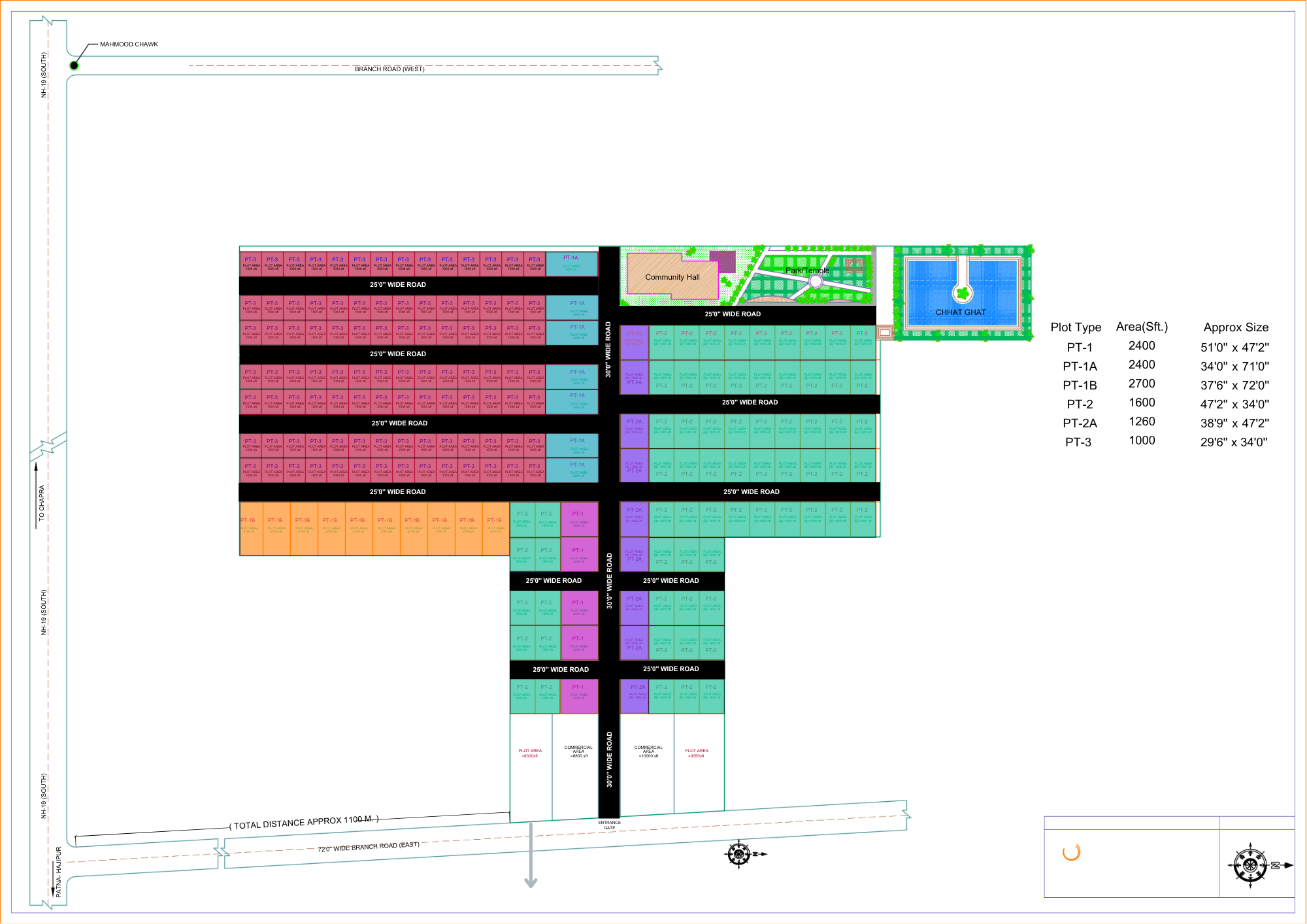Click the Area(Sft.) column header
Viewport: 1307px width, 924px height.
(1142, 327)
